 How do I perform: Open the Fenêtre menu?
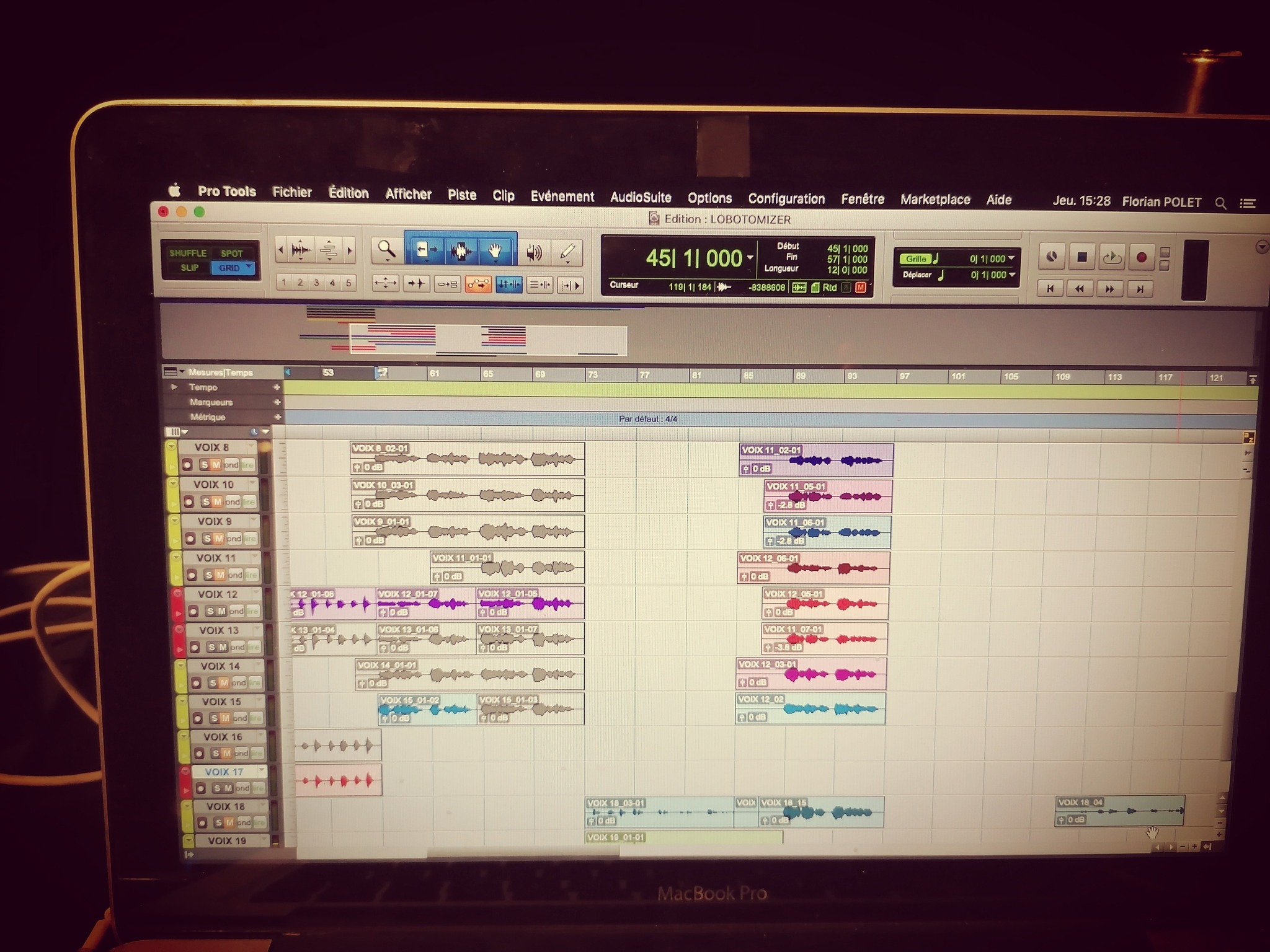pyautogui.click(x=863, y=200)
